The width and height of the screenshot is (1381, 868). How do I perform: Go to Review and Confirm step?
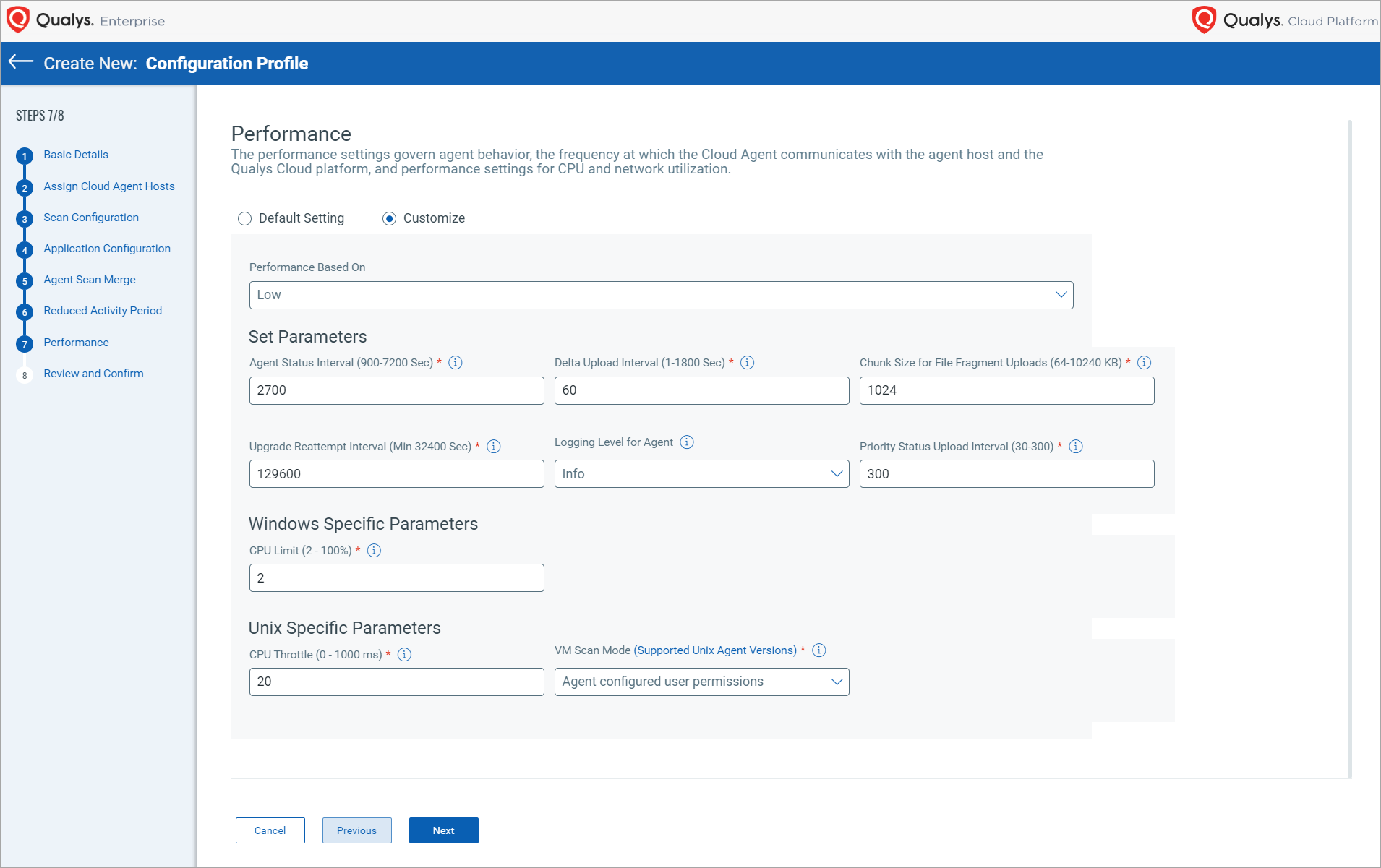click(93, 374)
